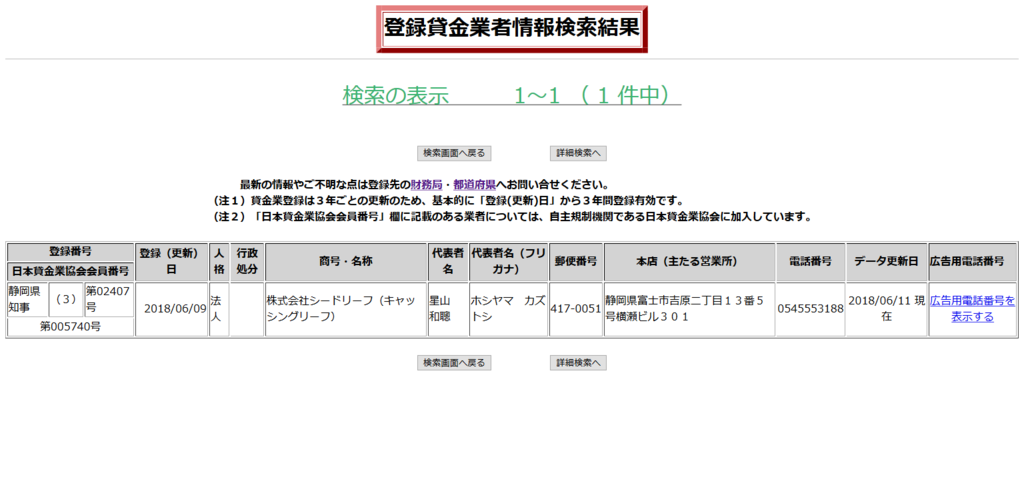
Task: Click the 郵便番号 column header
Action: click(x=575, y=262)
